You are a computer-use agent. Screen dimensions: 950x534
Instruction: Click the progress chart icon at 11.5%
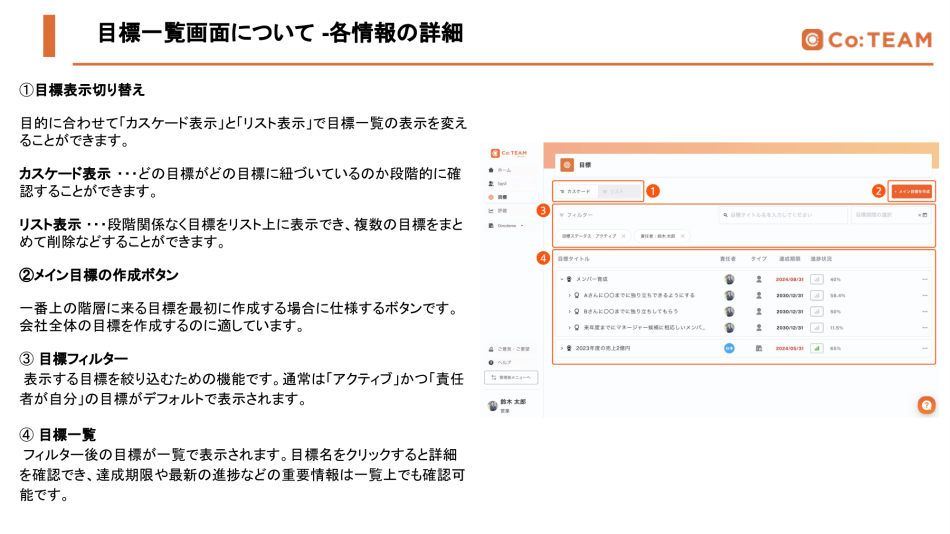coord(817,328)
